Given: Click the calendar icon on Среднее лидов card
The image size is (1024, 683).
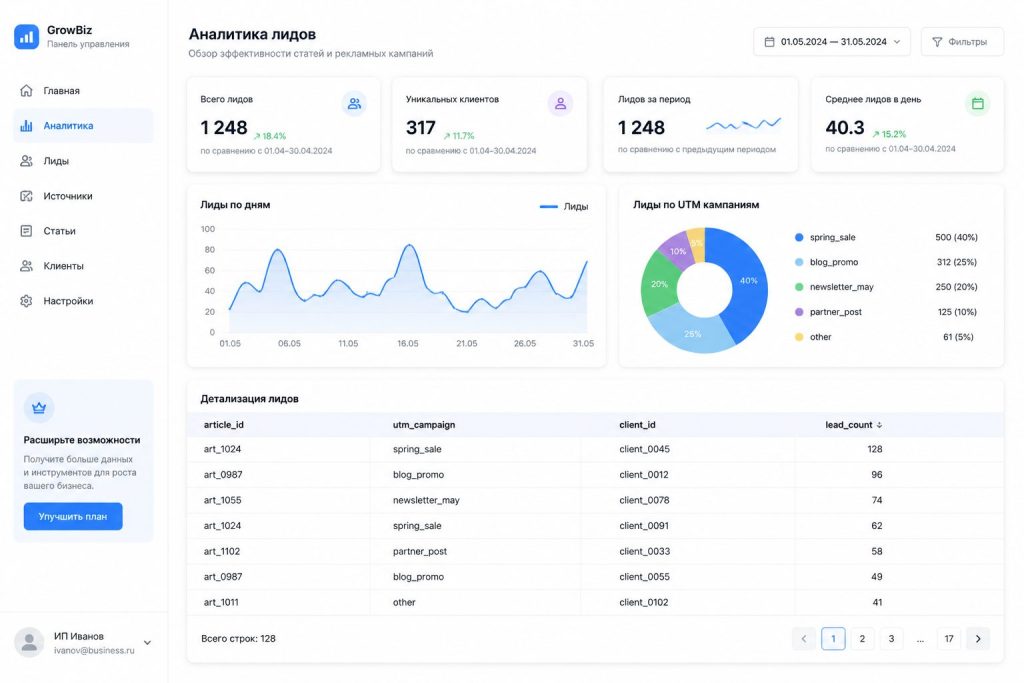Looking at the screenshot, I should coord(977,103).
